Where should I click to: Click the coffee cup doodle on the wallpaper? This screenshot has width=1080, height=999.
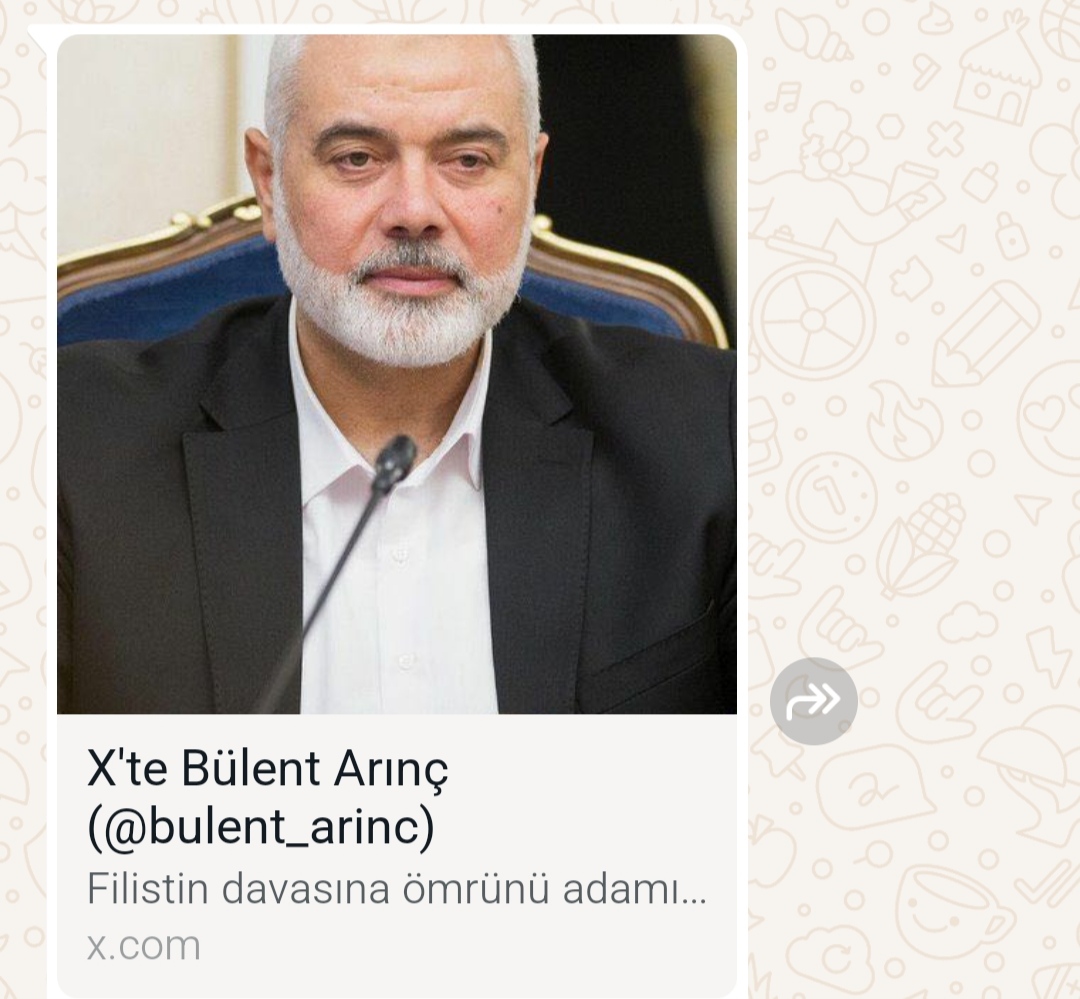(954, 911)
